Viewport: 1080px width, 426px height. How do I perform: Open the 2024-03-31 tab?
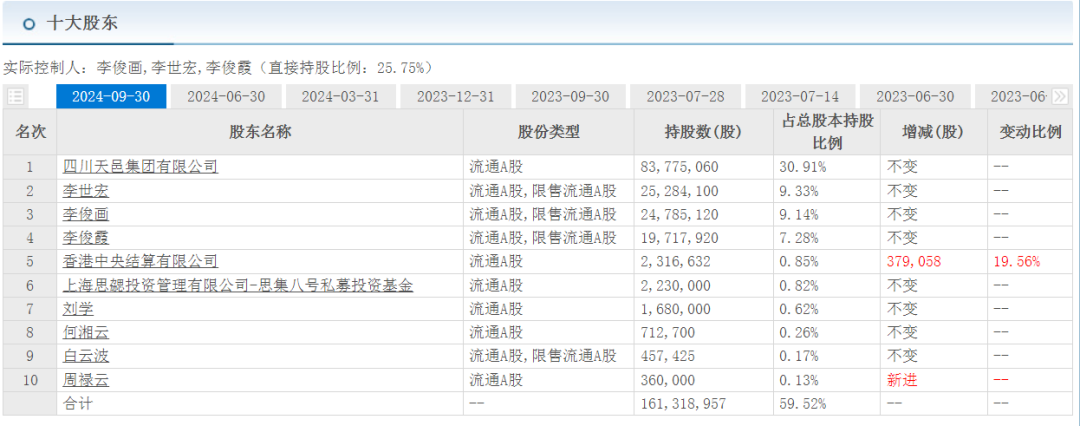[340, 97]
